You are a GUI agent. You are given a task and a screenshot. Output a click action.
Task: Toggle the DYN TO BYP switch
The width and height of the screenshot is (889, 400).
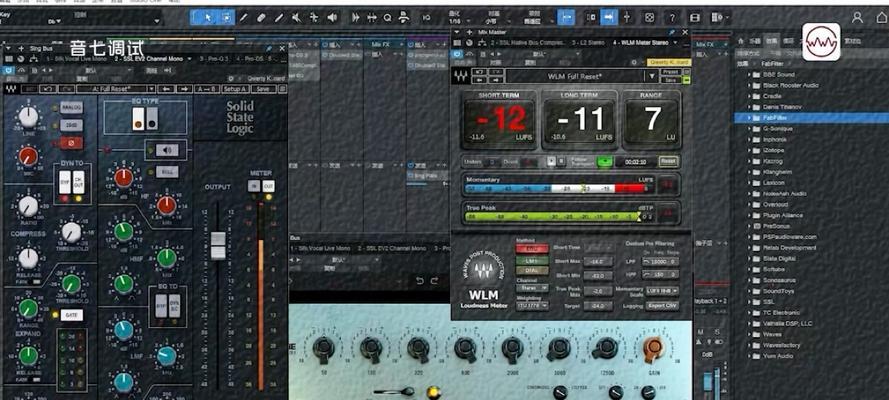click(65, 182)
